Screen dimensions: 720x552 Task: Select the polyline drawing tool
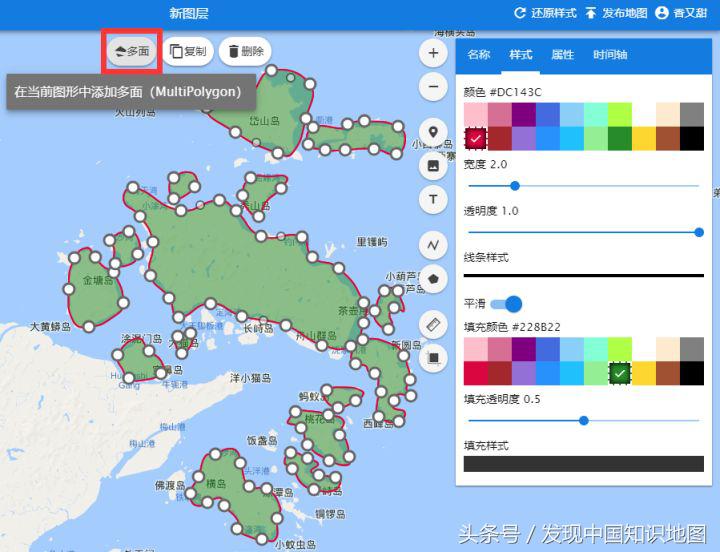(x=433, y=245)
